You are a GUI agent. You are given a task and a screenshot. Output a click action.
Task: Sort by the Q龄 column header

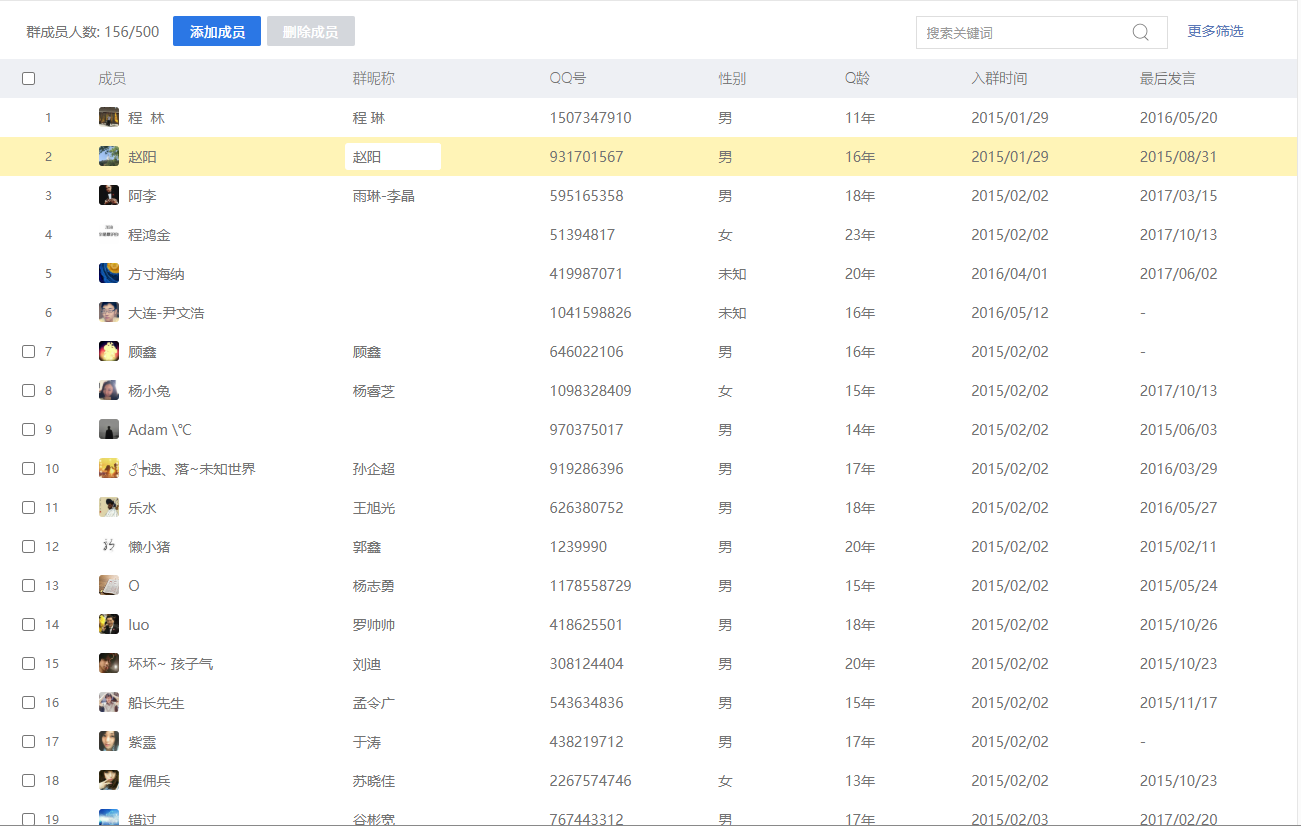coord(858,78)
